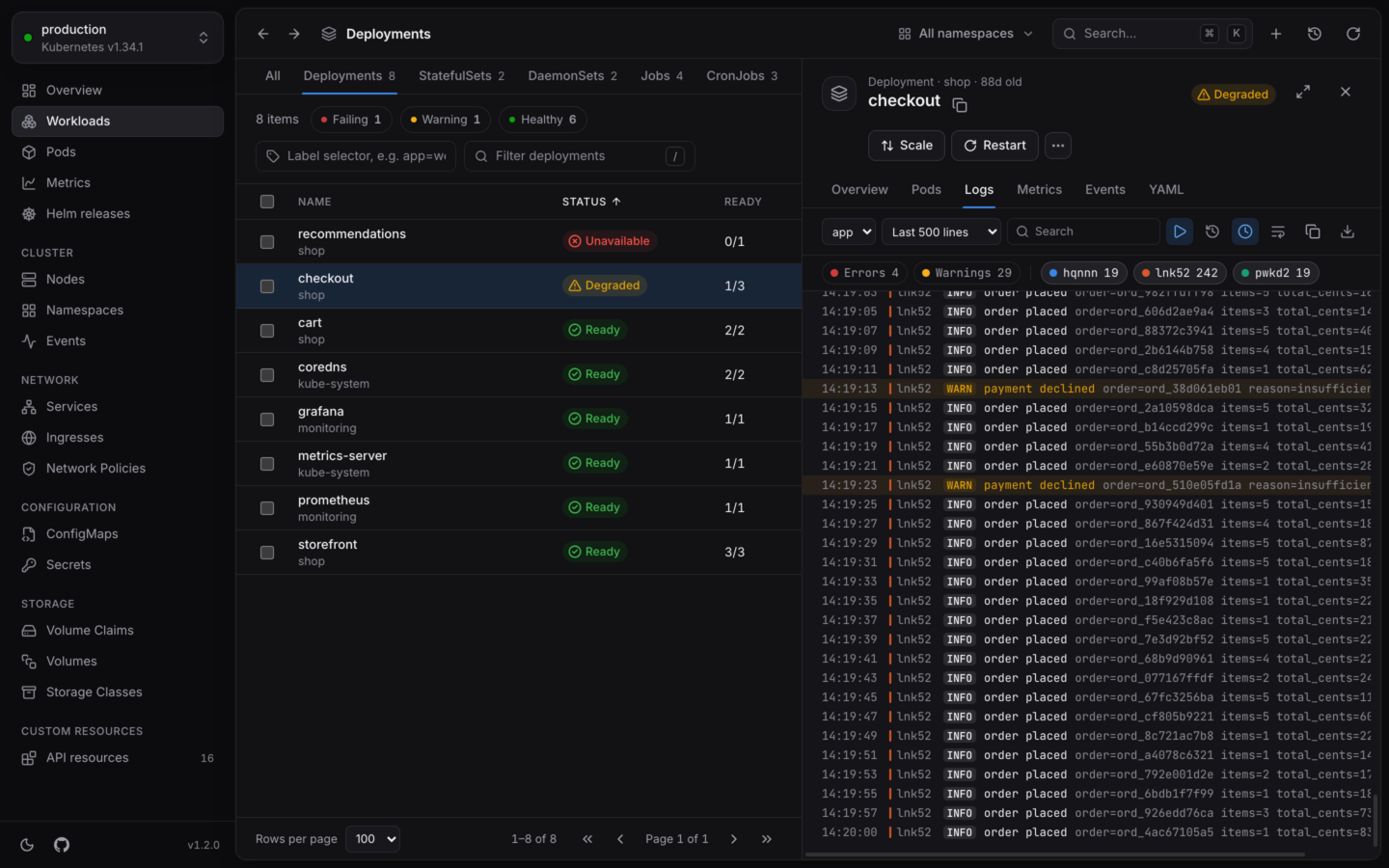Open the All namespaces dropdown

pos(966,34)
